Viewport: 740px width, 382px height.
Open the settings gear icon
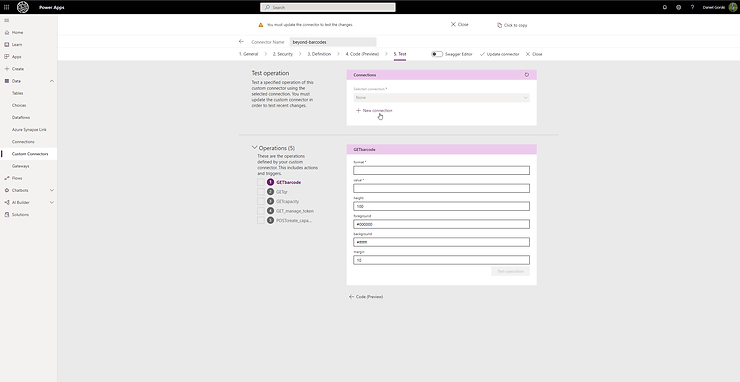tap(679, 8)
